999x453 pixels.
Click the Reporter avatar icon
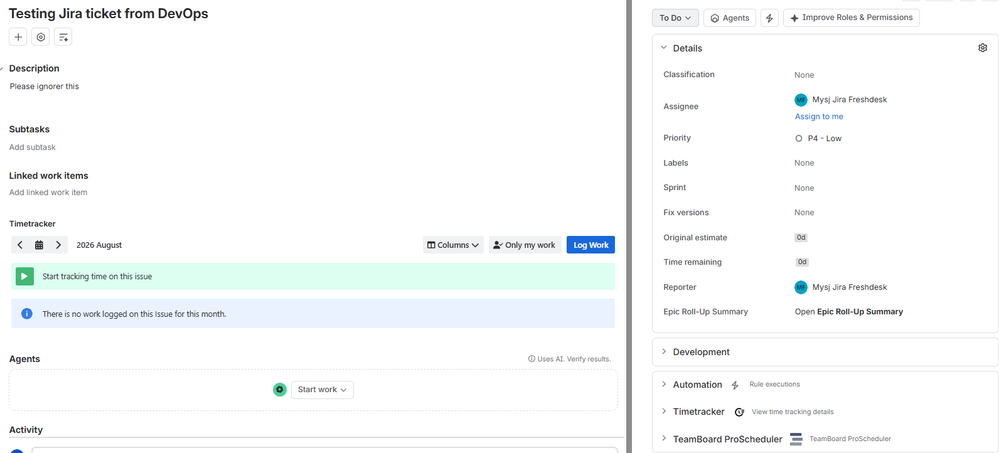click(801, 287)
